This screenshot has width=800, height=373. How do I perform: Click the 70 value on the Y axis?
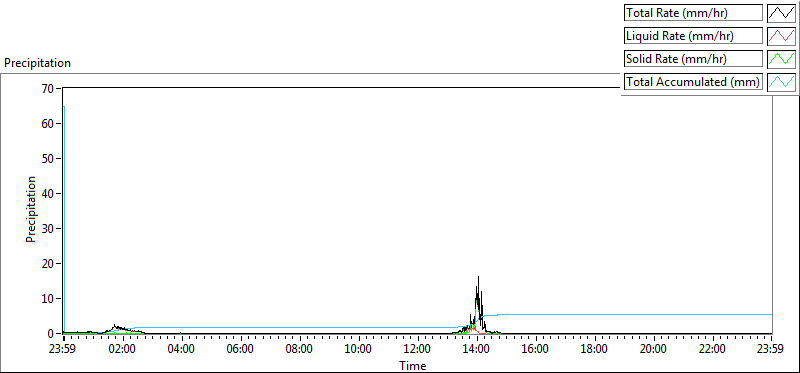coord(49,88)
